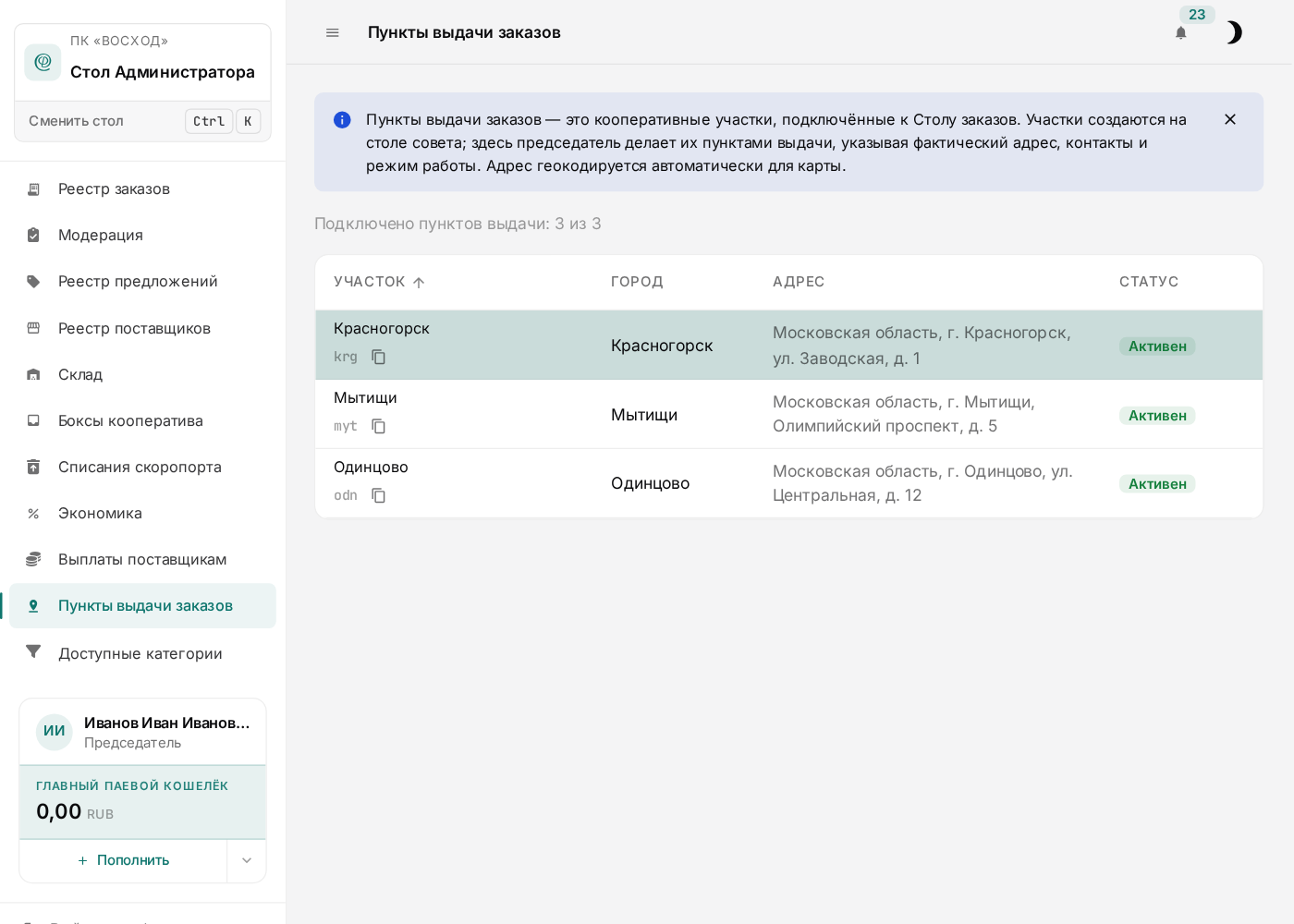Copy the odn section code
Screen dimensions: 1294x924
(x=379, y=495)
